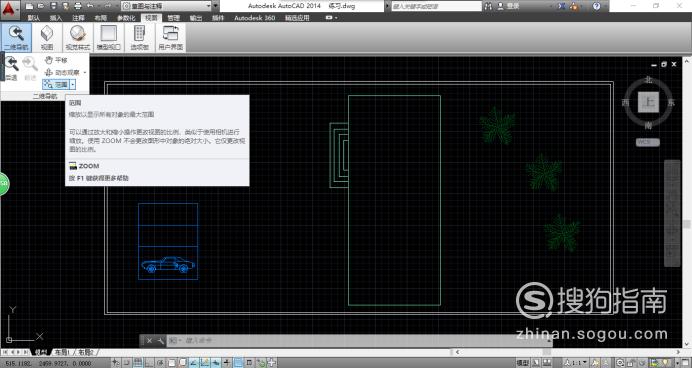Image resolution: width=692 pixels, height=368 pixels.
Task: Select the 平移 pan tool
Action: 56,60
